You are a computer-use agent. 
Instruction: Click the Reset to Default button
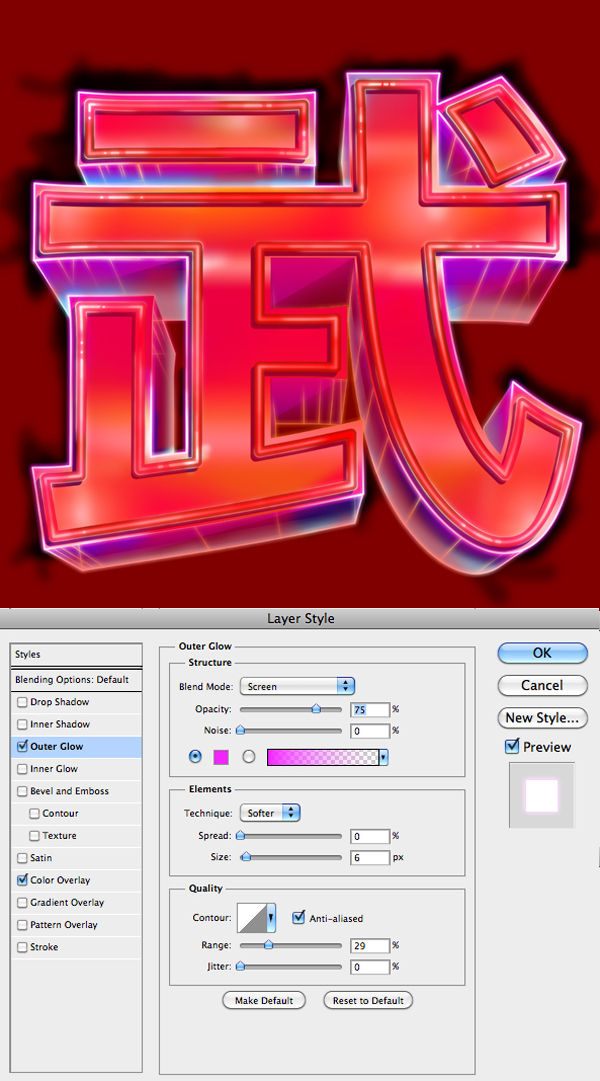pos(368,1000)
